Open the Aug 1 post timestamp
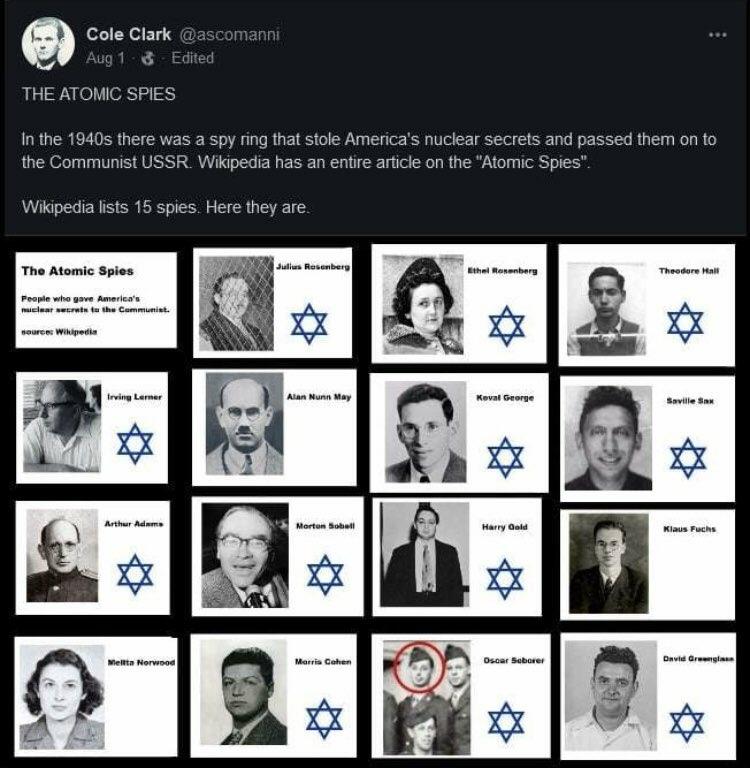The height and width of the screenshot is (768, 750). [105, 58]
